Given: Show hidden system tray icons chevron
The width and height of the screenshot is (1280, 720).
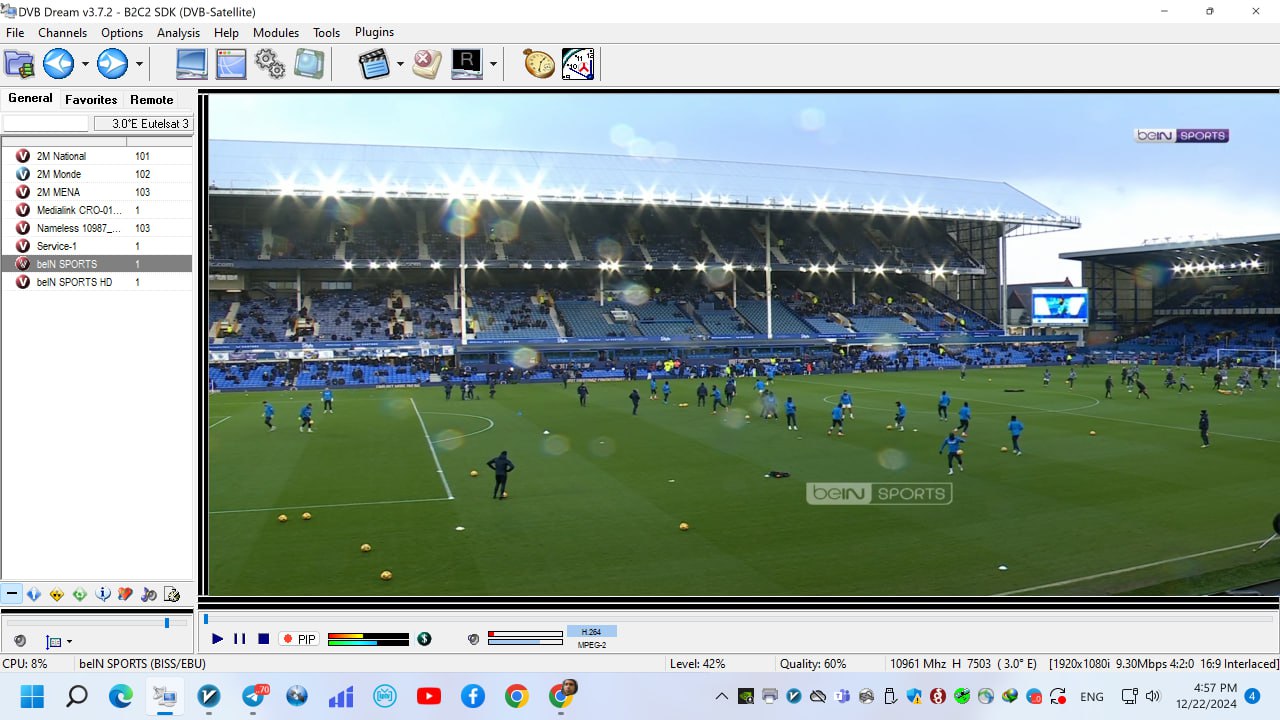Looking at the screenshot, I should (x=721, y=696).
